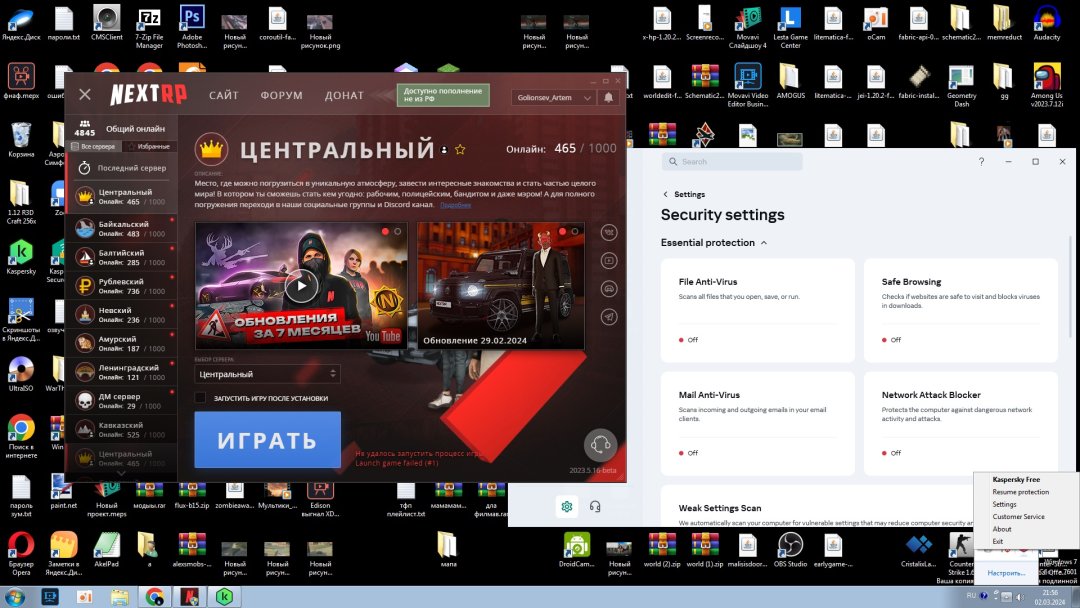Click the crown icon beside Центральный title
The width and height of the screenshot is (1080, 608).
pyautogui.click(x=211, y=149)
